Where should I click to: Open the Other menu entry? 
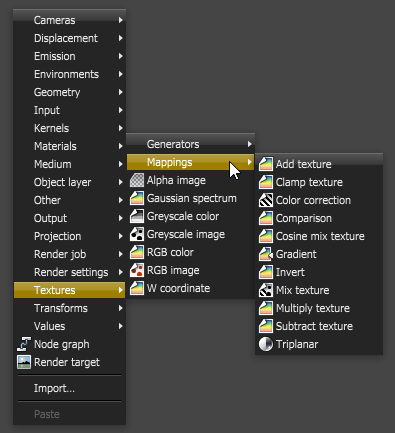pos(69,200)
